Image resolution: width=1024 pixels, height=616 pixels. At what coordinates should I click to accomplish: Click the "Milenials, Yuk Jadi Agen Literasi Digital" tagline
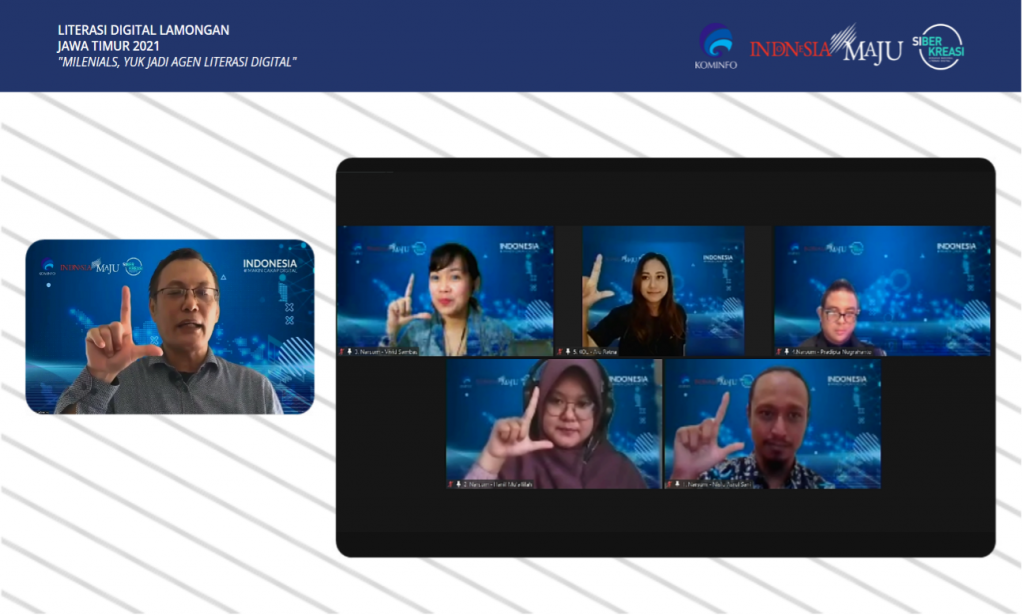click(x=177, y=62)
